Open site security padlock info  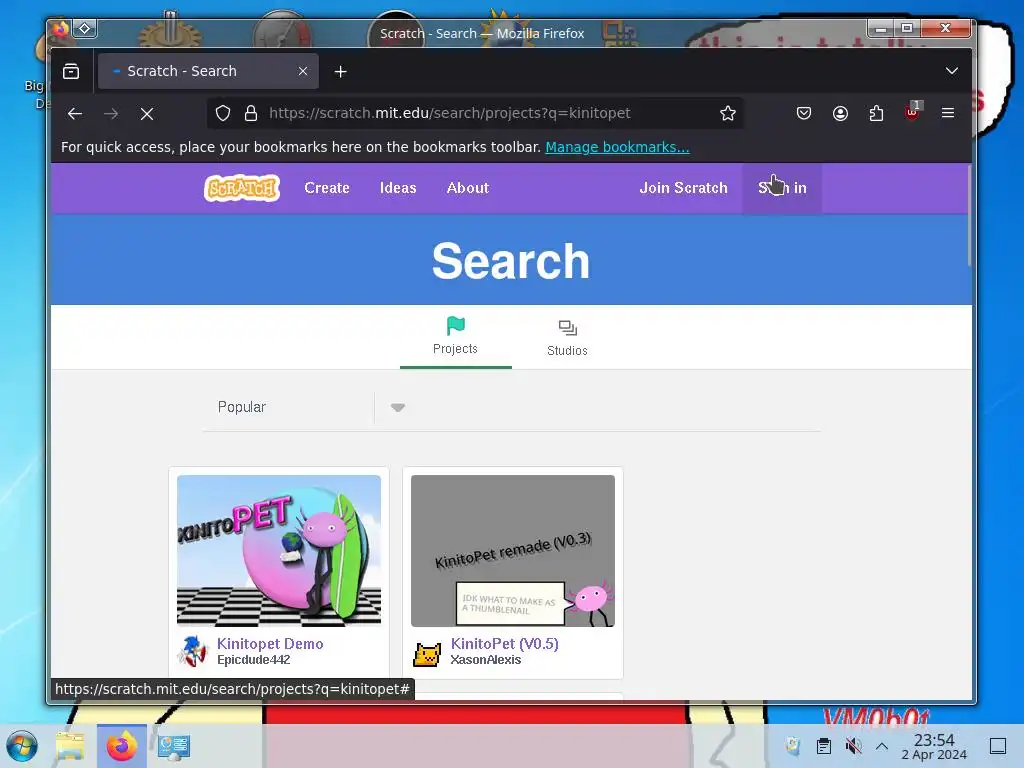251,113
